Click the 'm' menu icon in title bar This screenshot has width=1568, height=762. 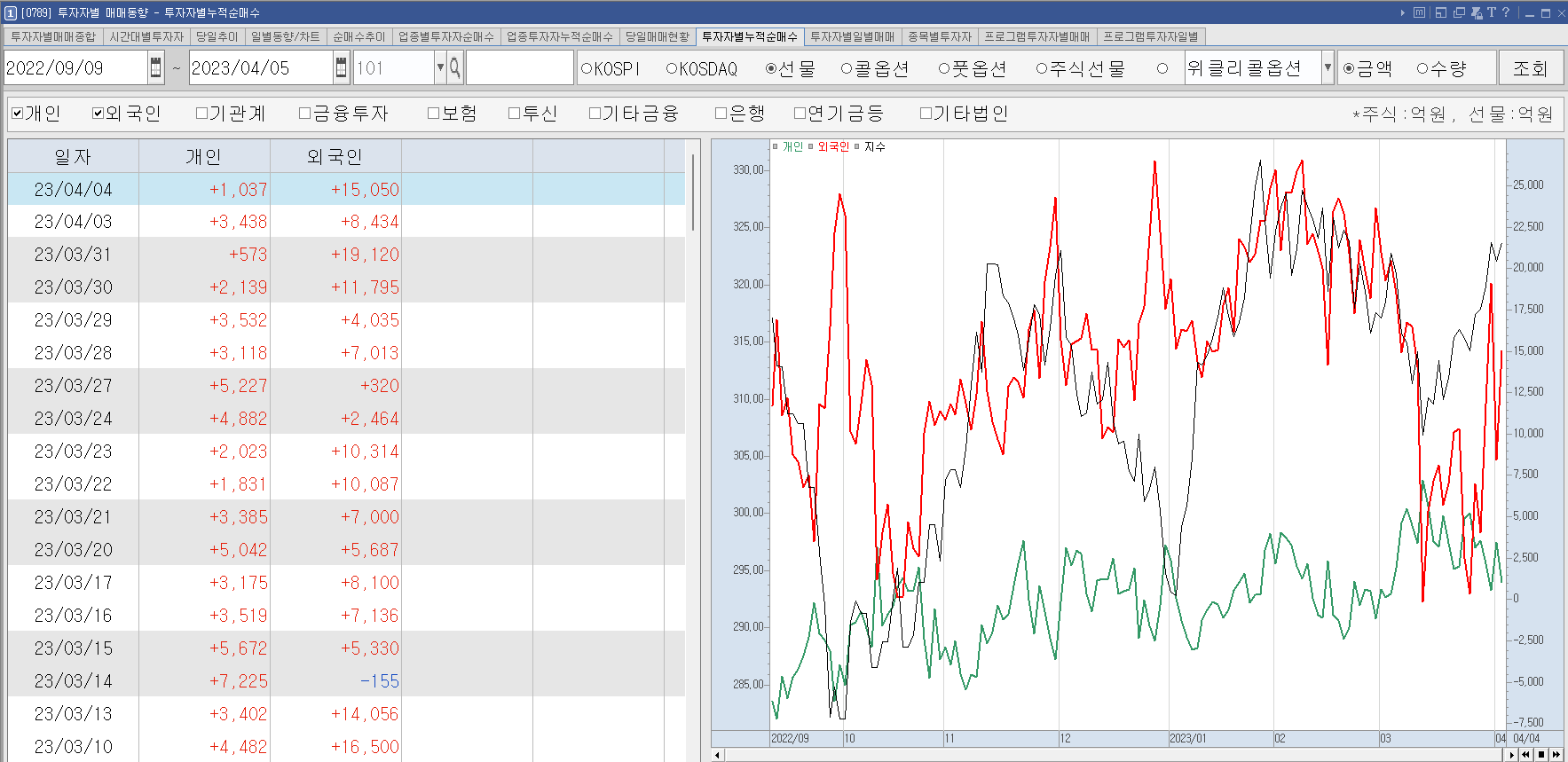(x=1419, y=12)
